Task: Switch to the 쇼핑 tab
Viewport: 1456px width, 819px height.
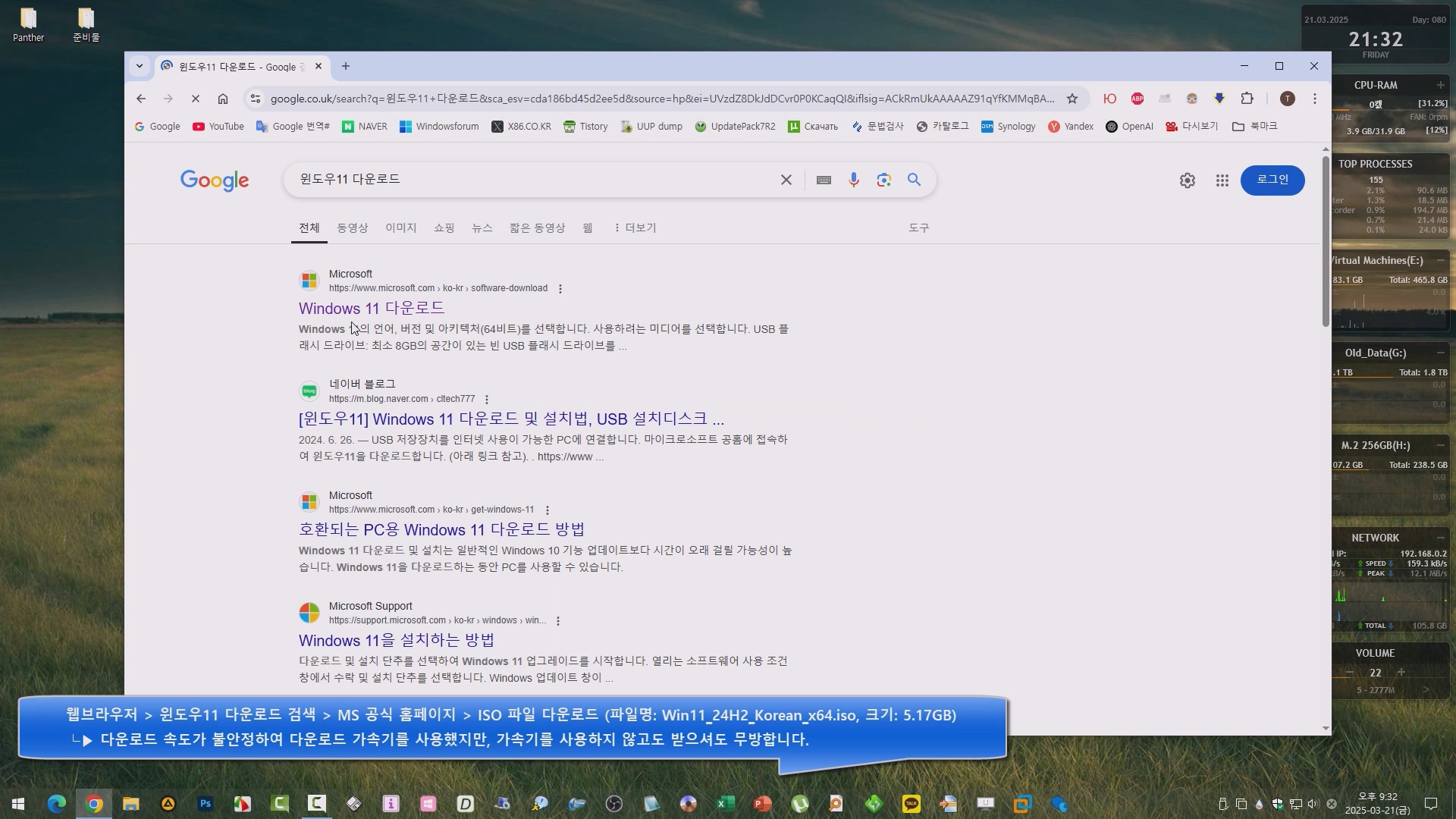Action: coord(444,227)
